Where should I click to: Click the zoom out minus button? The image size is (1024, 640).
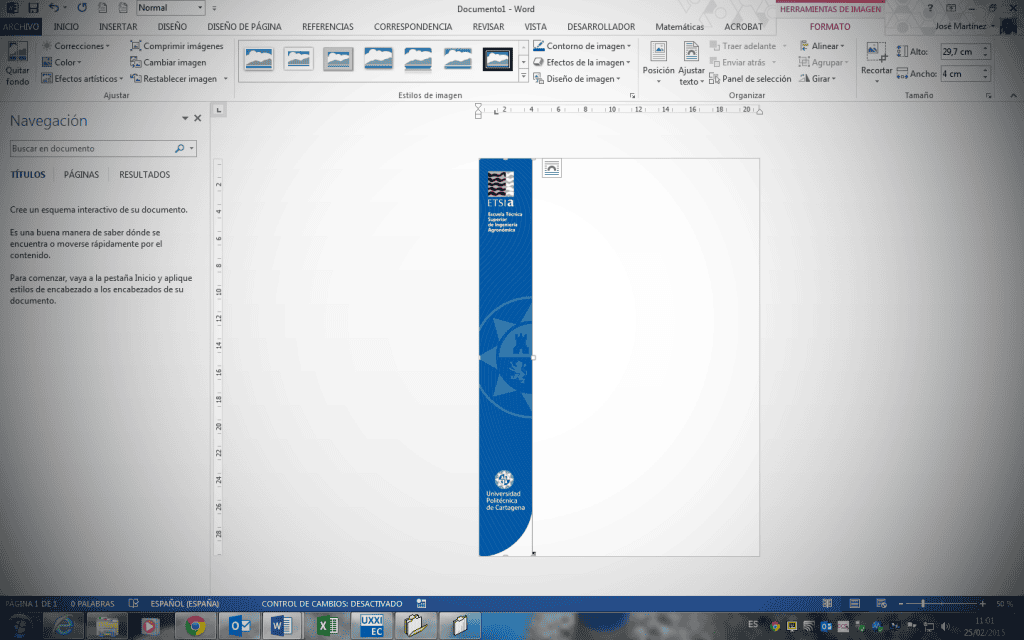point(901,603)
